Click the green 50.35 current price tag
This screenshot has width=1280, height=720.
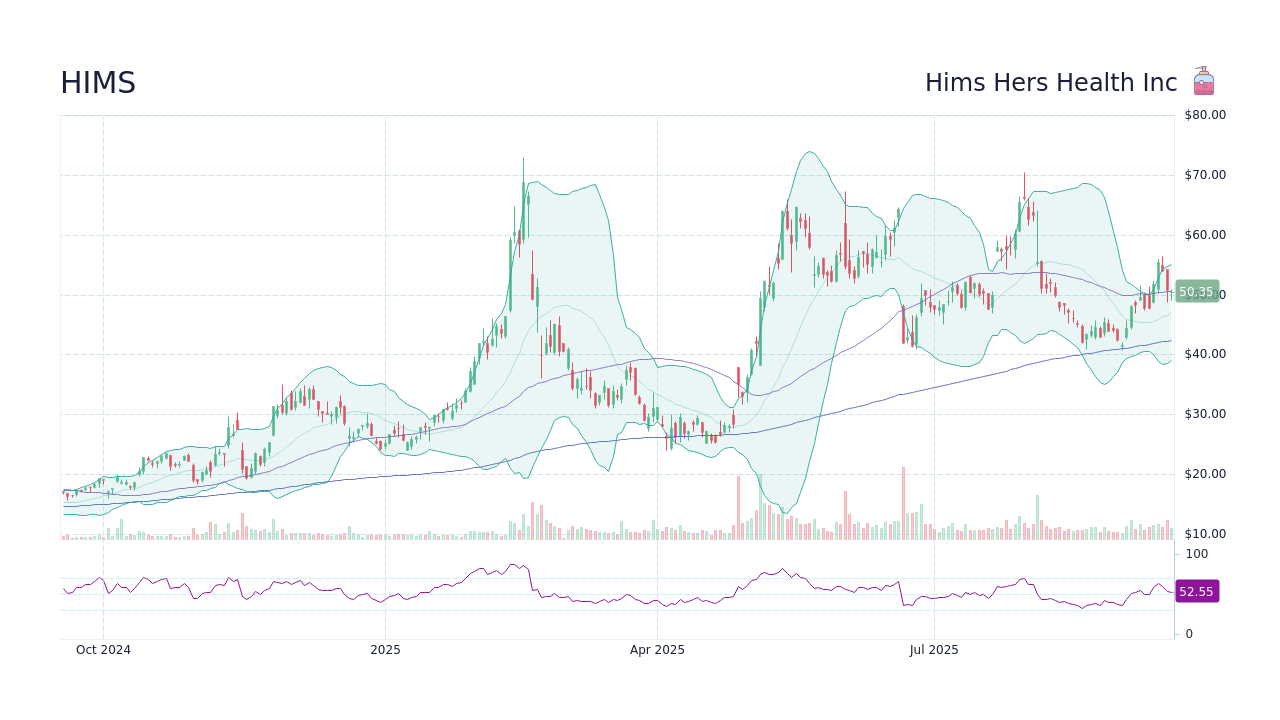1197,292
